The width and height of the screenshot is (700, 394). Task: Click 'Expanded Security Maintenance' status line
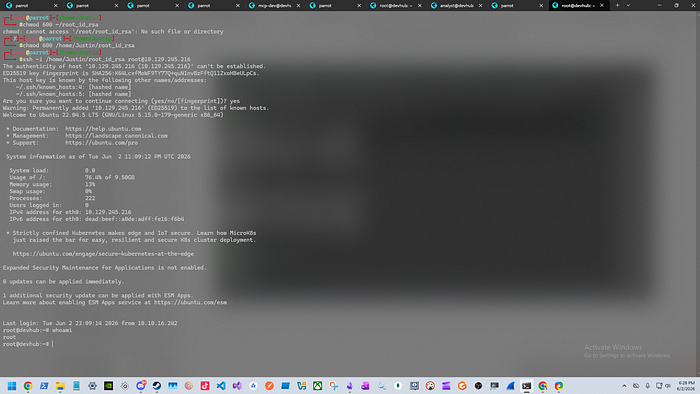pos(104,268)
